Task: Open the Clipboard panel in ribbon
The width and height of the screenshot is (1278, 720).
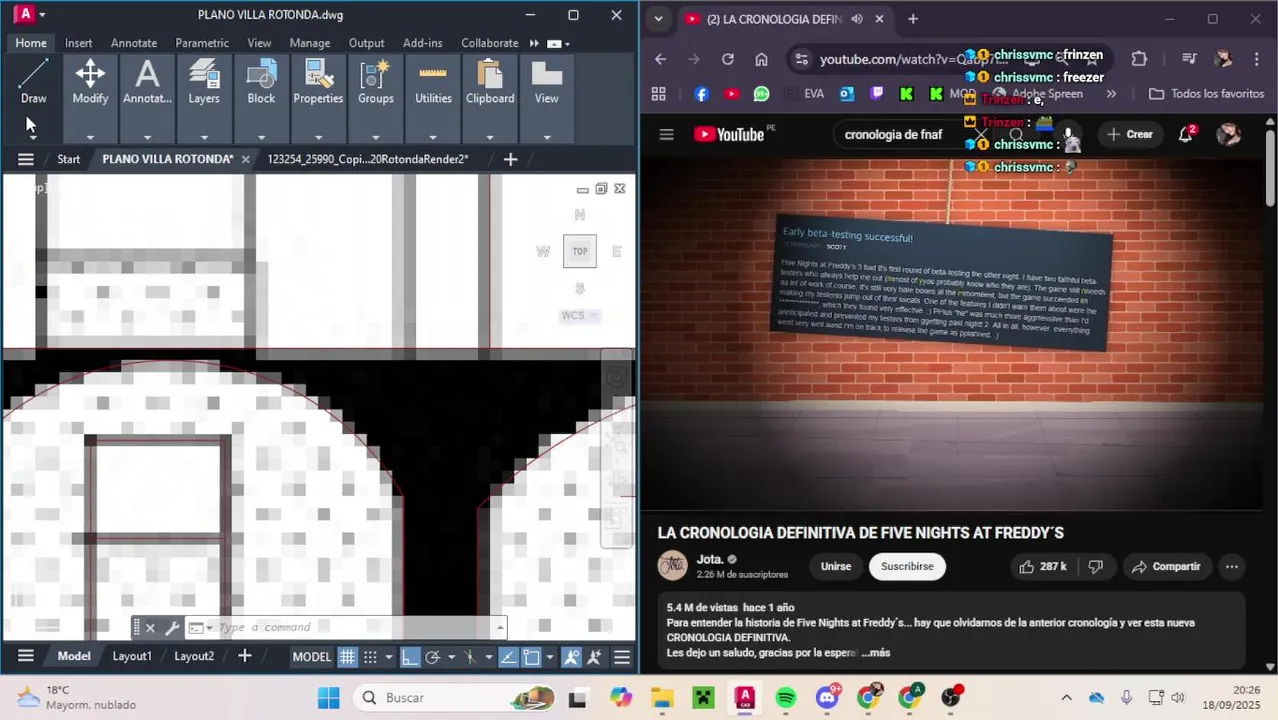Action: pos(490,82)
